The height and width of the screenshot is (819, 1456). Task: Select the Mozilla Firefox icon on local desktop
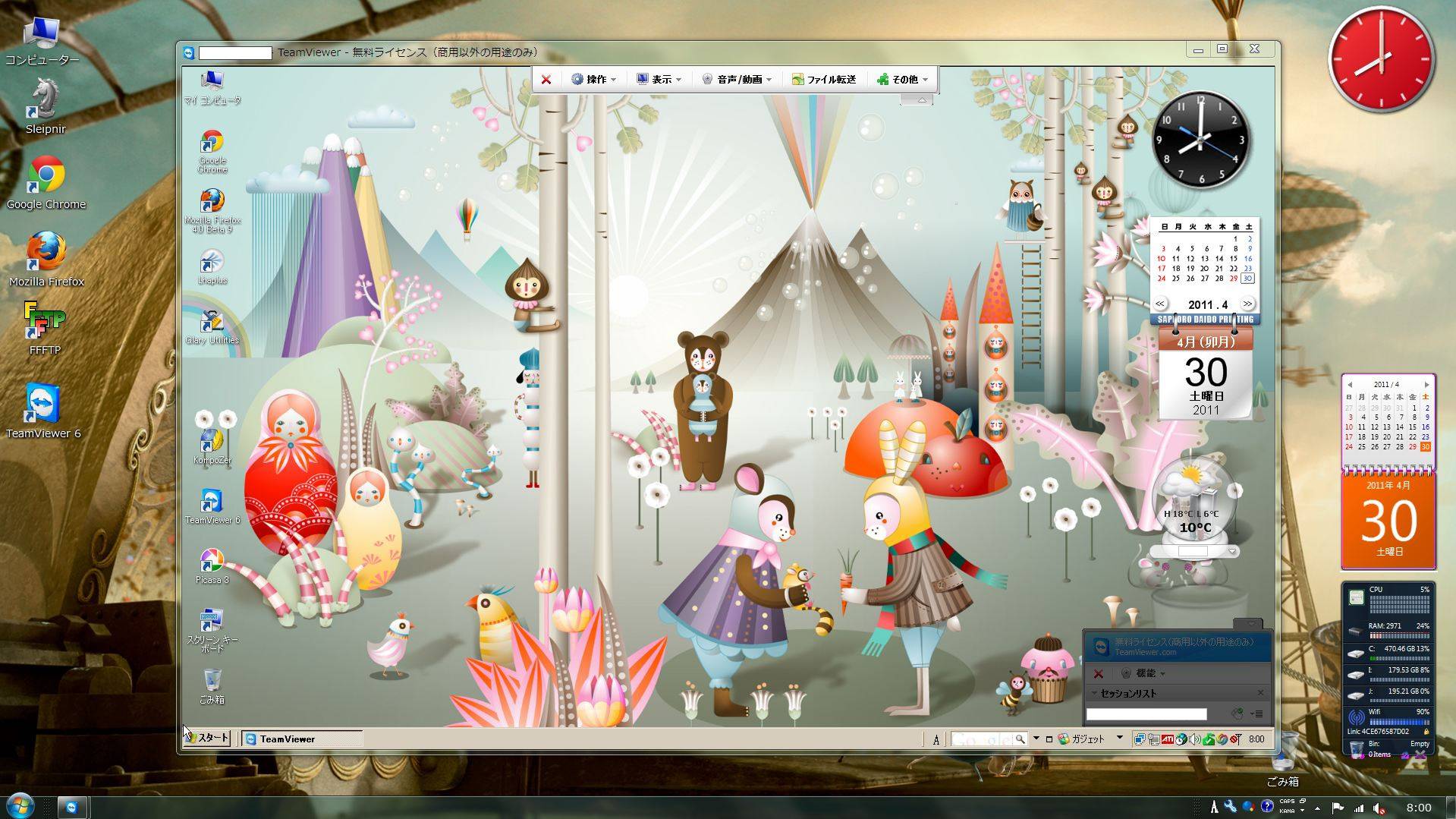coord(46,260)
